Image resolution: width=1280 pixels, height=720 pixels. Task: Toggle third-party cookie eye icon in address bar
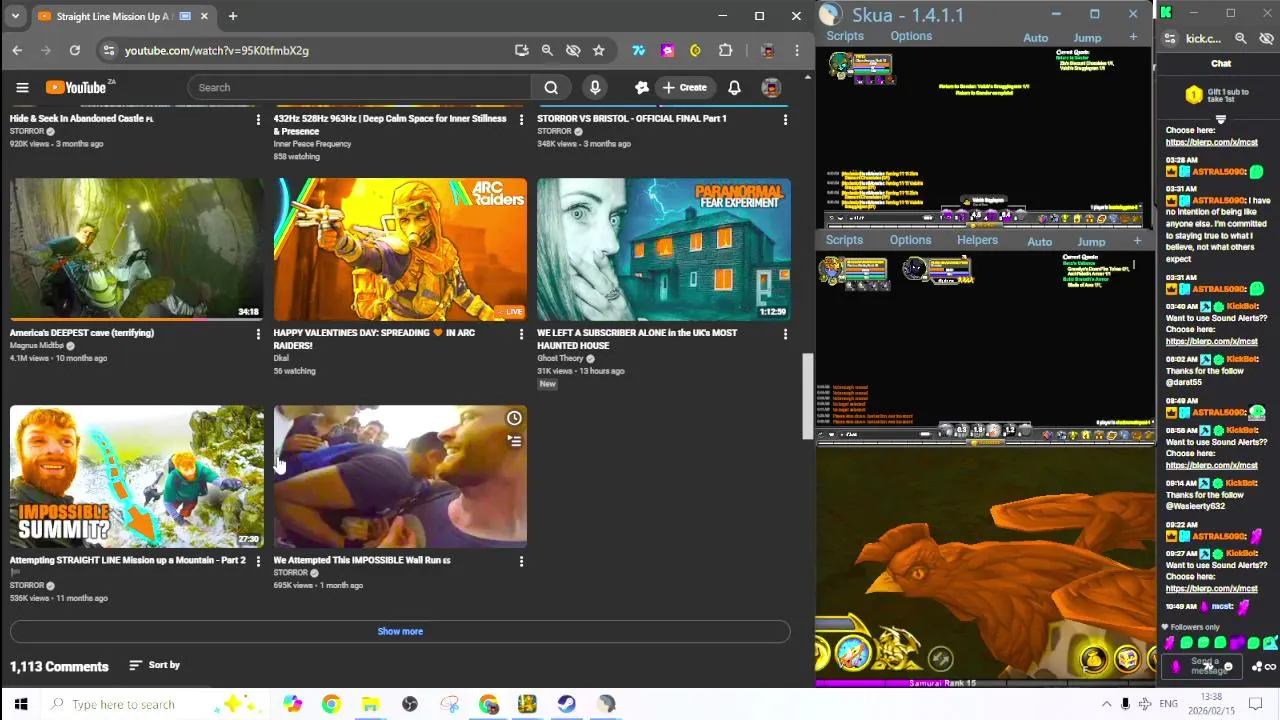pos(573,50)
